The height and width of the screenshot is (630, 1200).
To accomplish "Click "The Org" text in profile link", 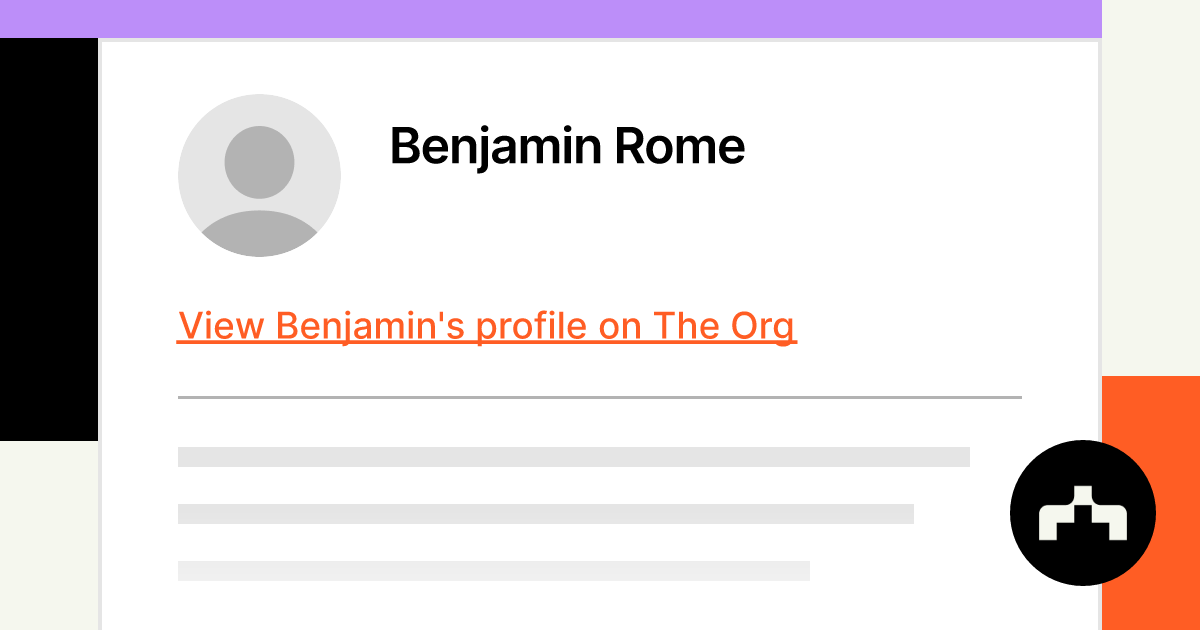I will pyautogui.click(x=724, y=326).
